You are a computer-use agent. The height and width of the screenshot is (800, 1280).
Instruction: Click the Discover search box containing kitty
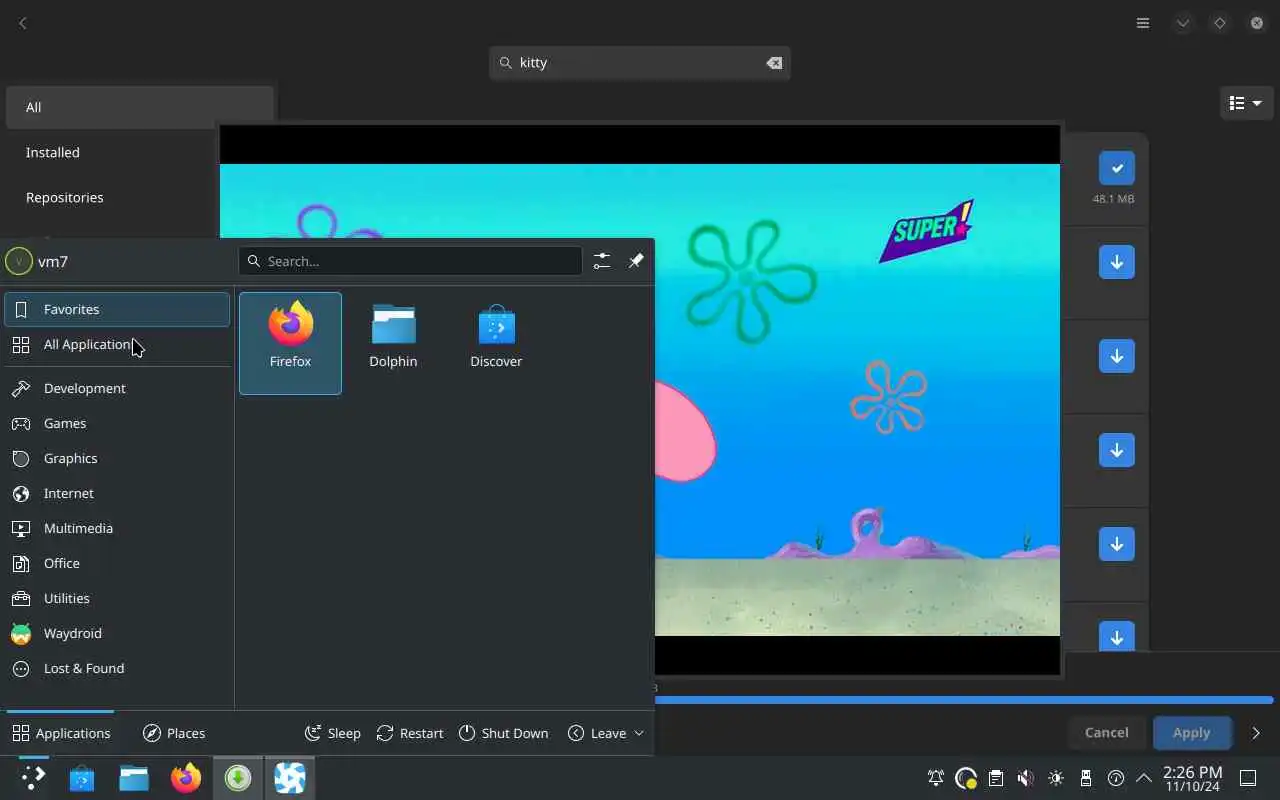point(640,62)
